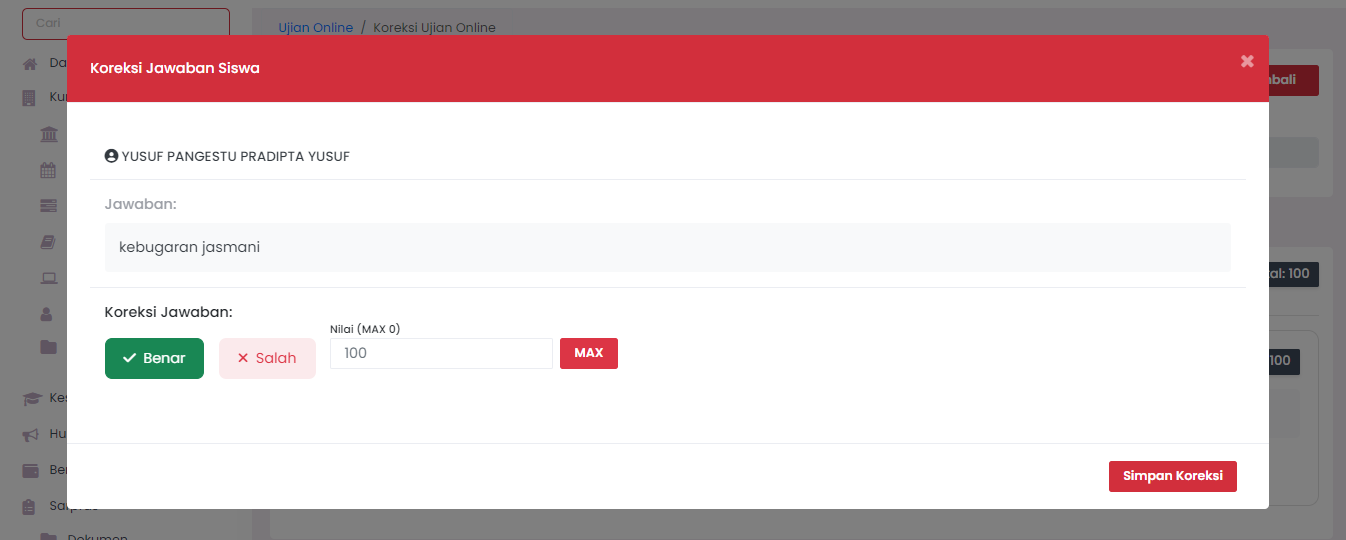Select the calendar icon in sidebar

[48, 170]
